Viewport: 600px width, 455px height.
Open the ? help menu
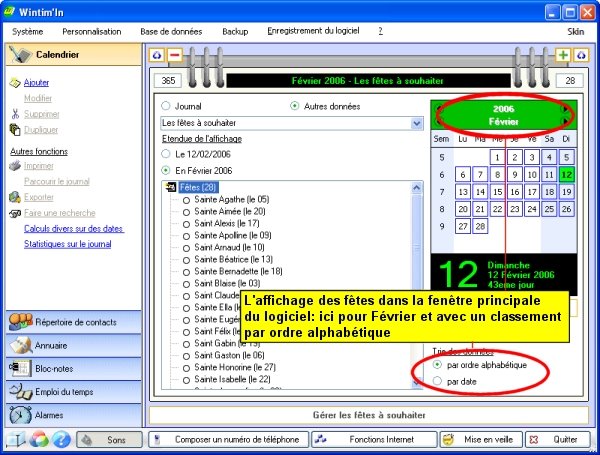[x=380, y=31]
